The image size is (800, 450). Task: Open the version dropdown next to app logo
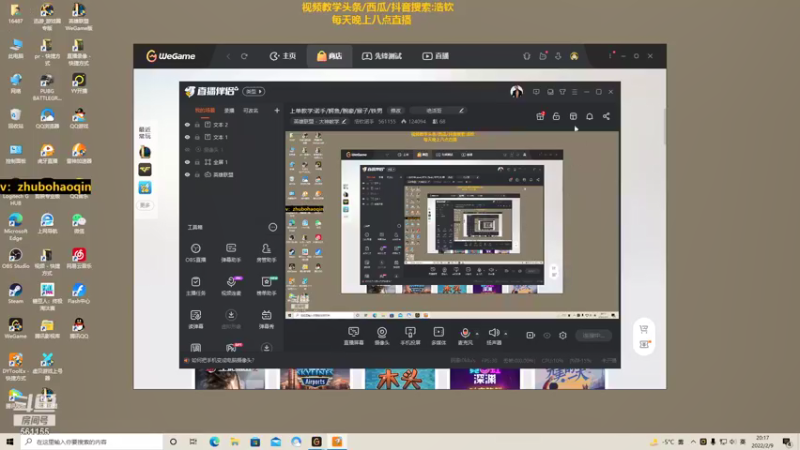[x=254, y=92]
